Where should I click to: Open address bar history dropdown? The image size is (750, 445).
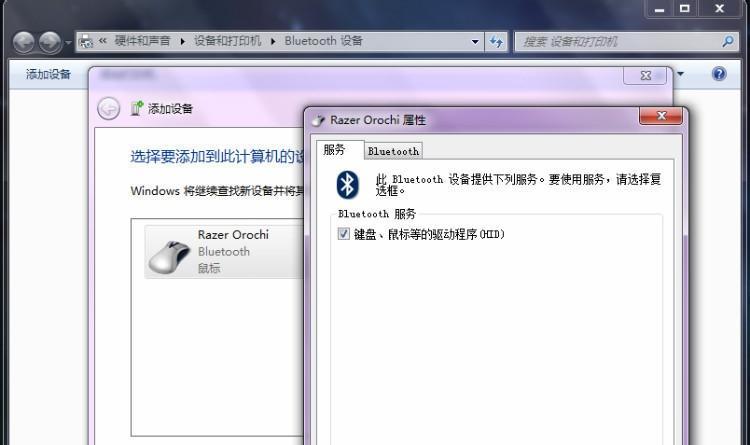475,42
